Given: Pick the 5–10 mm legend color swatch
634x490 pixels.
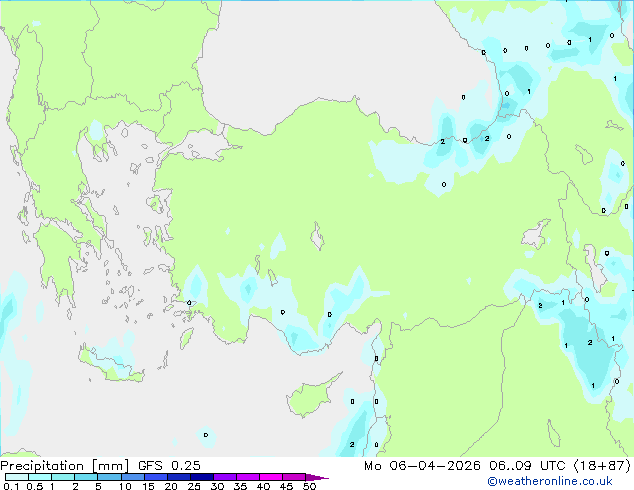Looking at the screenshot, I should 109,477.
